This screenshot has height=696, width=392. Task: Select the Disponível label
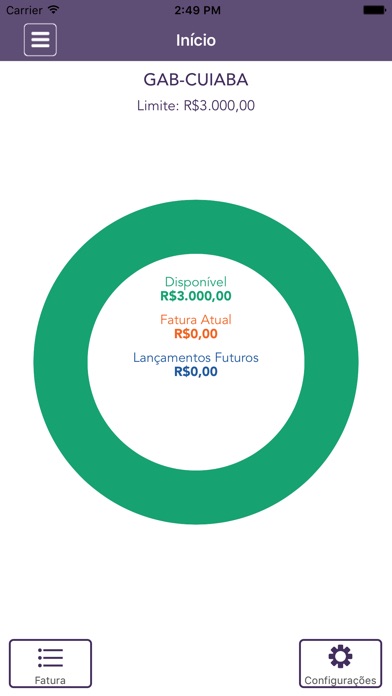(196, 282)
